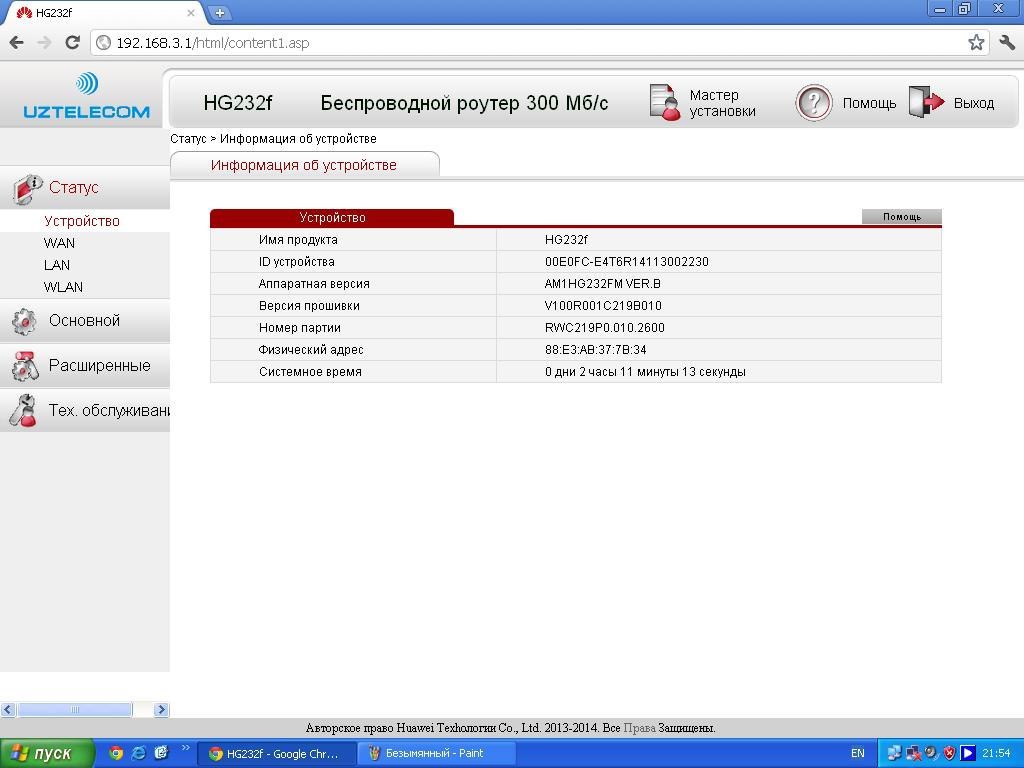The image size is (1024, 768).
Task: Click the Основной gear icon
Action: click(x=25, y=321)
